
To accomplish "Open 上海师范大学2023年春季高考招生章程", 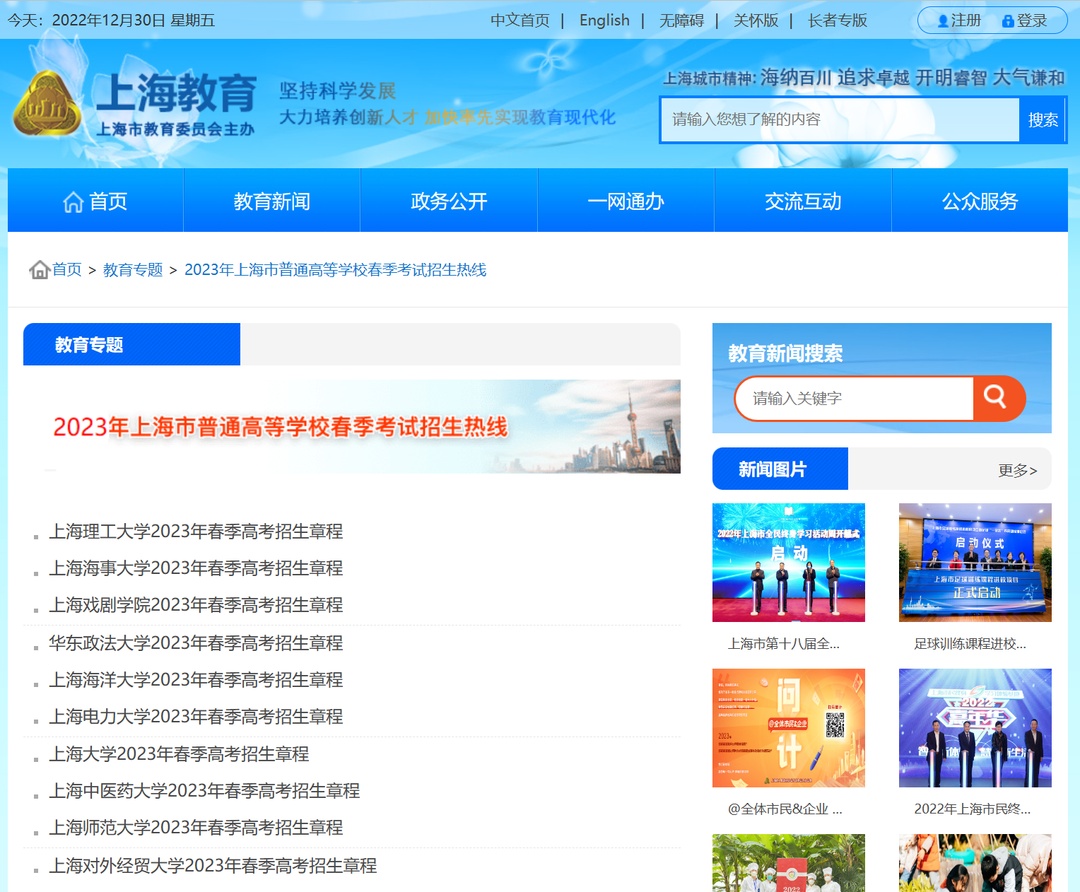I will [x=196, y=827].
